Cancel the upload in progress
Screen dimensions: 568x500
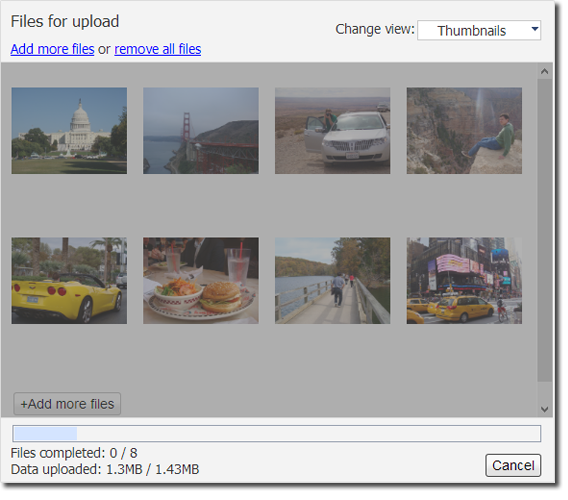pyautogui.click(x=513, y=465)
